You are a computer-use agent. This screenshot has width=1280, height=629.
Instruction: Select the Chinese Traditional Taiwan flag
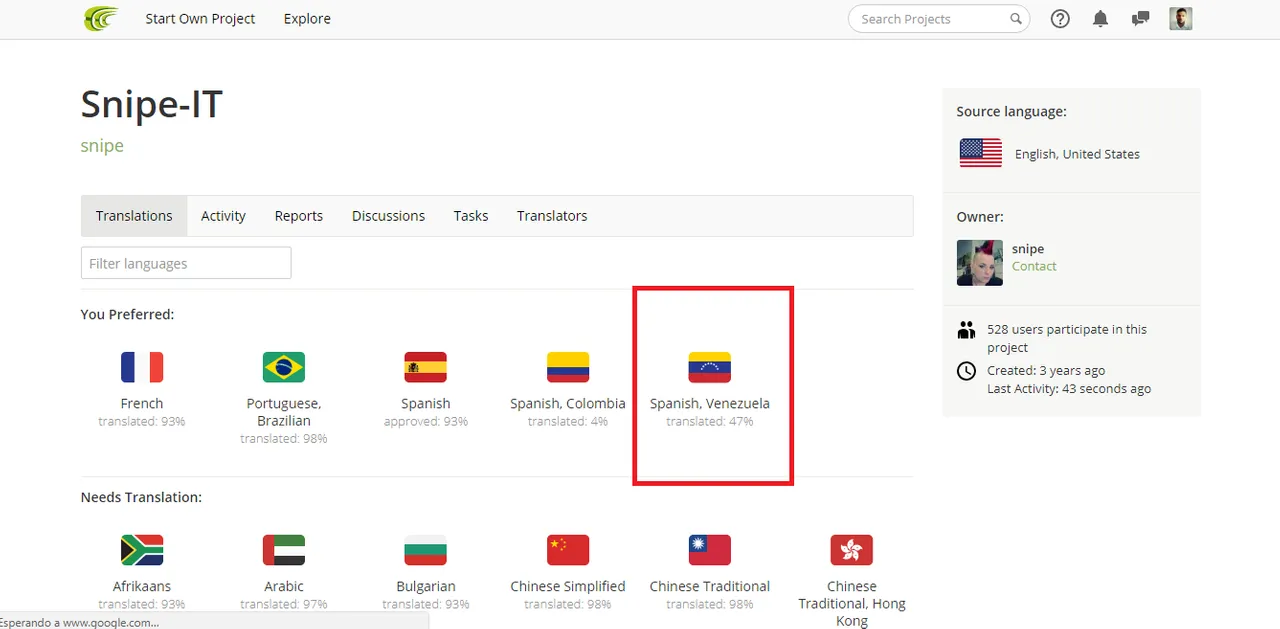coord(710,550)
